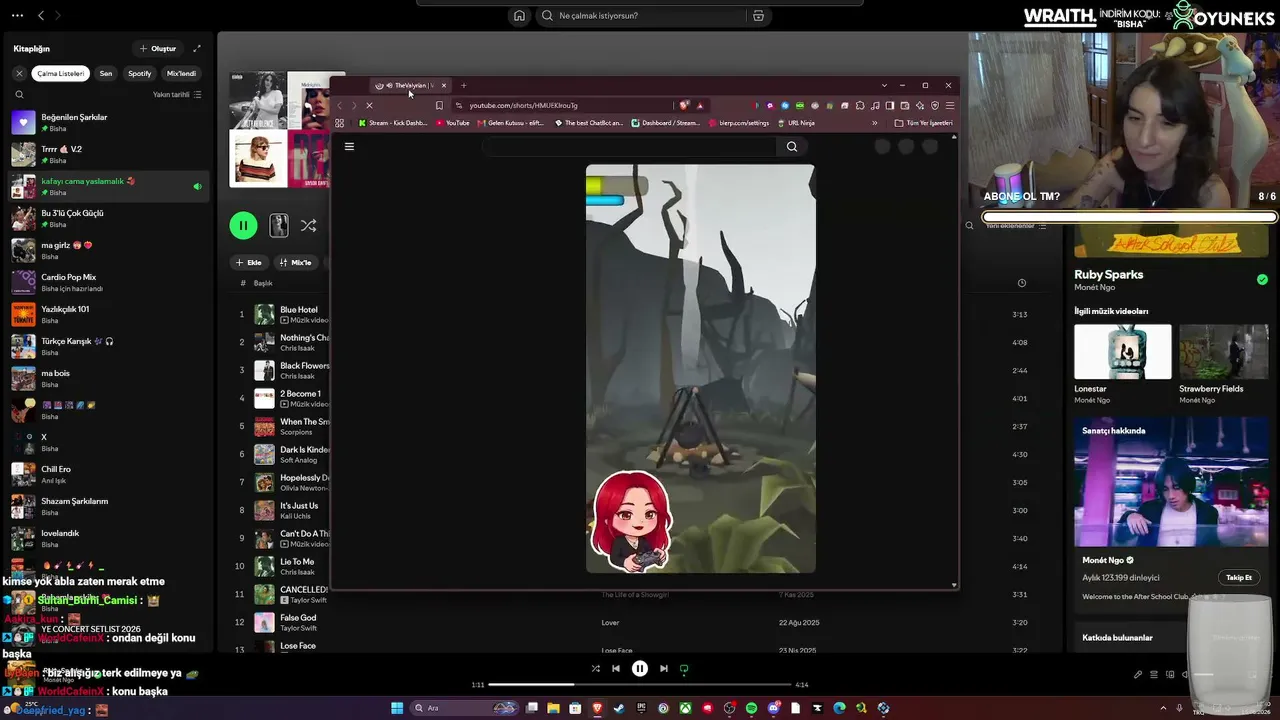
Task: Search inside Spotify library
Action: tap(19, 95)
